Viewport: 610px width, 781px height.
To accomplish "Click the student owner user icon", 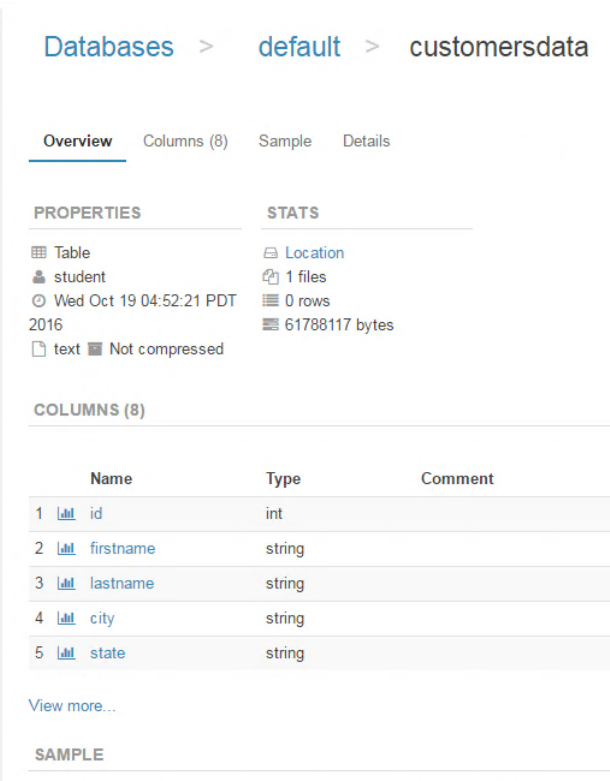I will pos(39,277).
